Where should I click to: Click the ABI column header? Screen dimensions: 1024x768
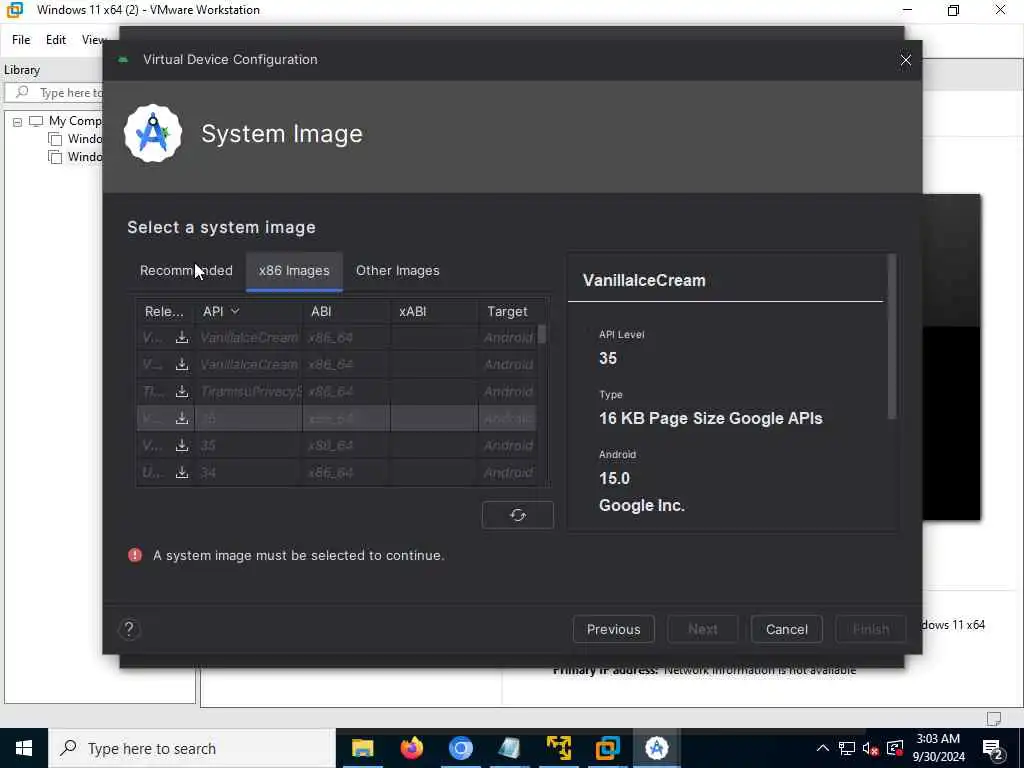click(x=346, y=312)
